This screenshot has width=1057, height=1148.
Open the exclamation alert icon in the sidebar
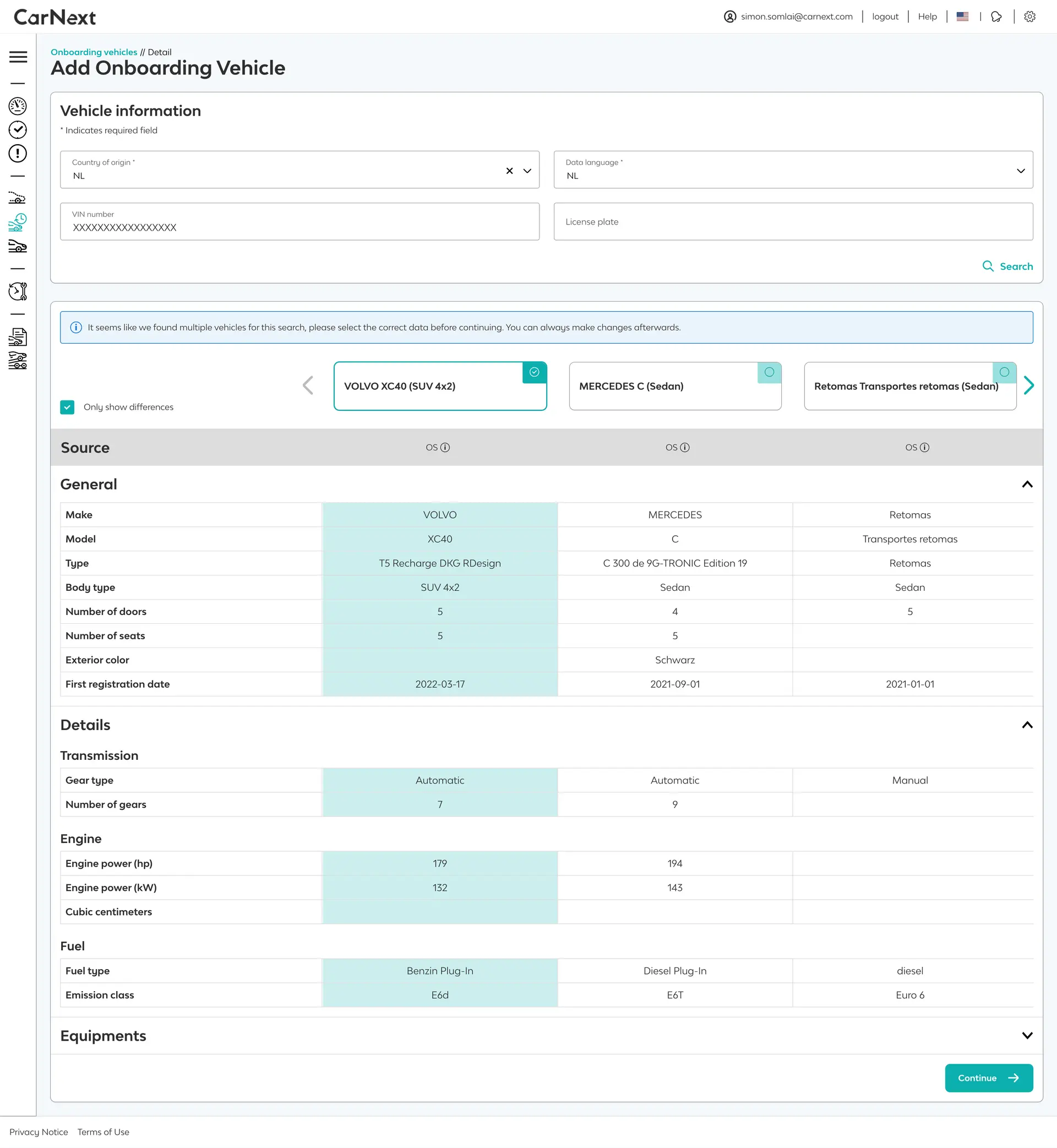[18, 153]
